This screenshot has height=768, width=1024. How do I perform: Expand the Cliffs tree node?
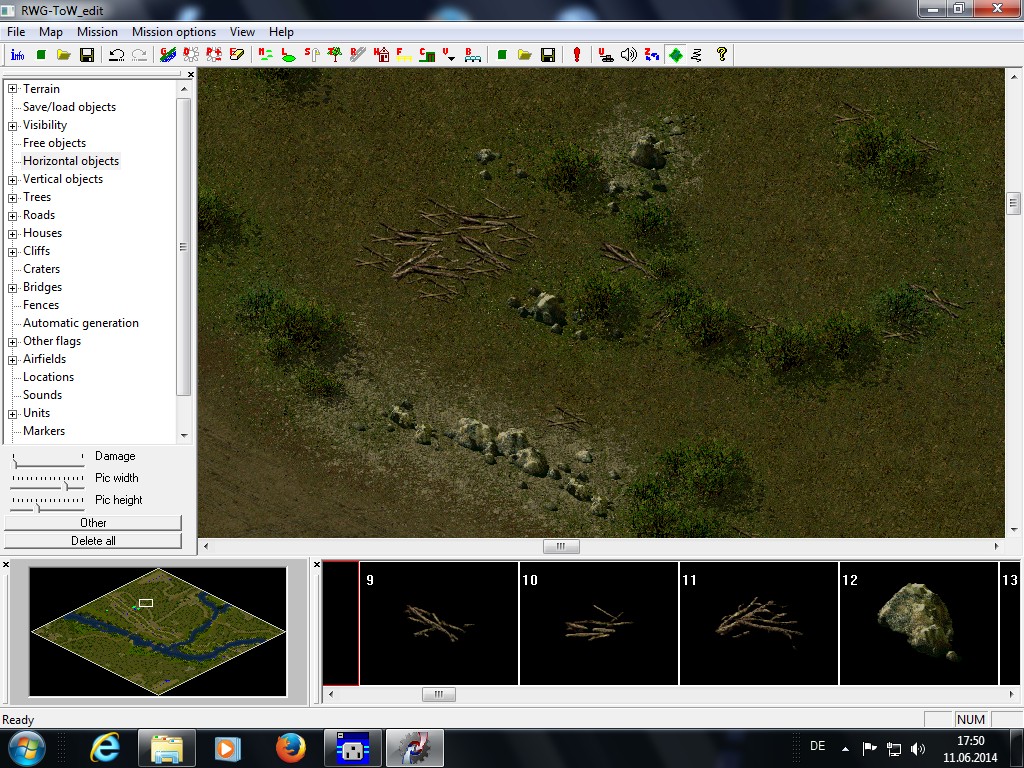point(12,251)
